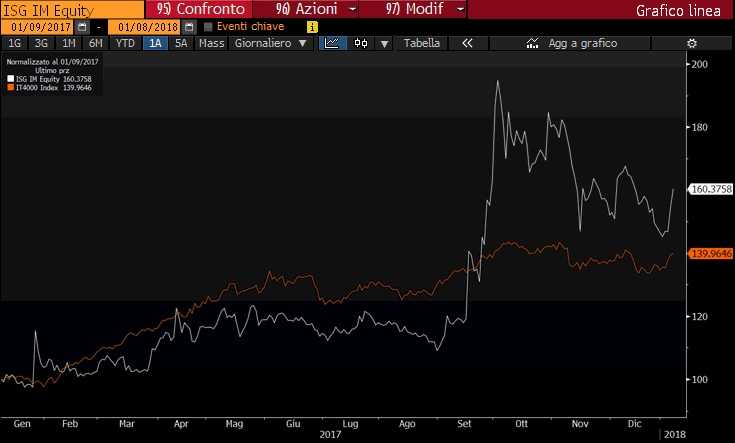This screenshot has width=735, height=443.
Task: Open the 95) Confronto menu
Action: (x=200, y=9)
